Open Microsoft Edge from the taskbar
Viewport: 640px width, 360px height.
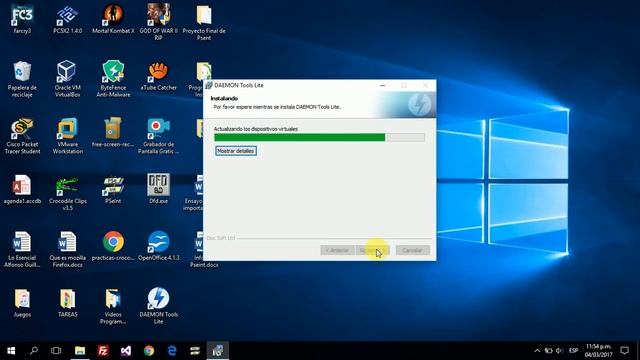coord(172,350)
